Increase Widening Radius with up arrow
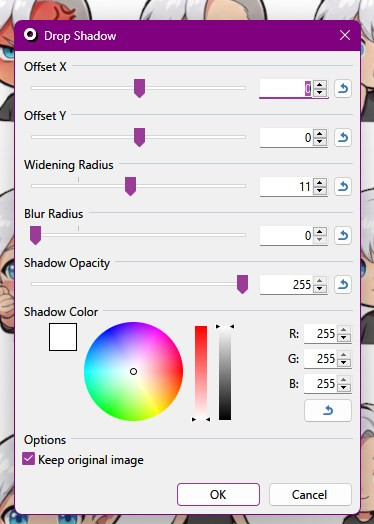 tap(320, 183)
